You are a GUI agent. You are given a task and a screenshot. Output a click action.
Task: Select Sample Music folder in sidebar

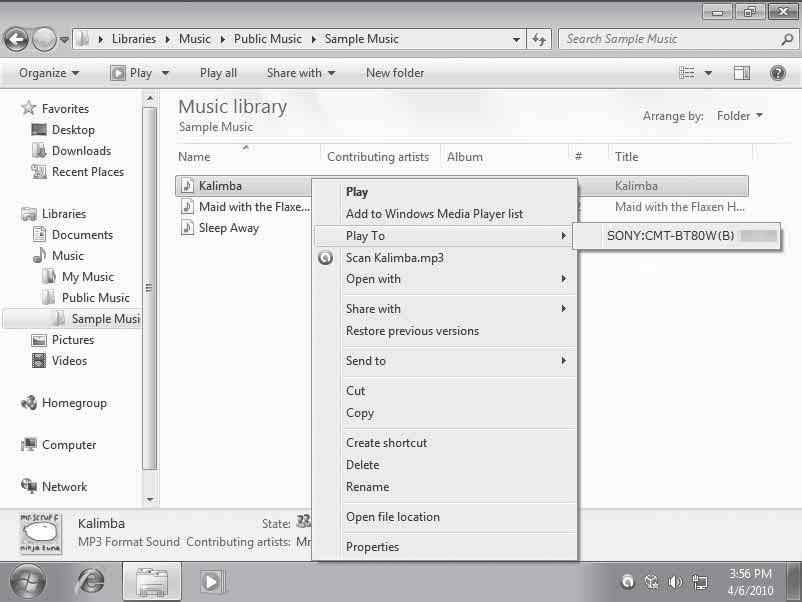(72, 319)
